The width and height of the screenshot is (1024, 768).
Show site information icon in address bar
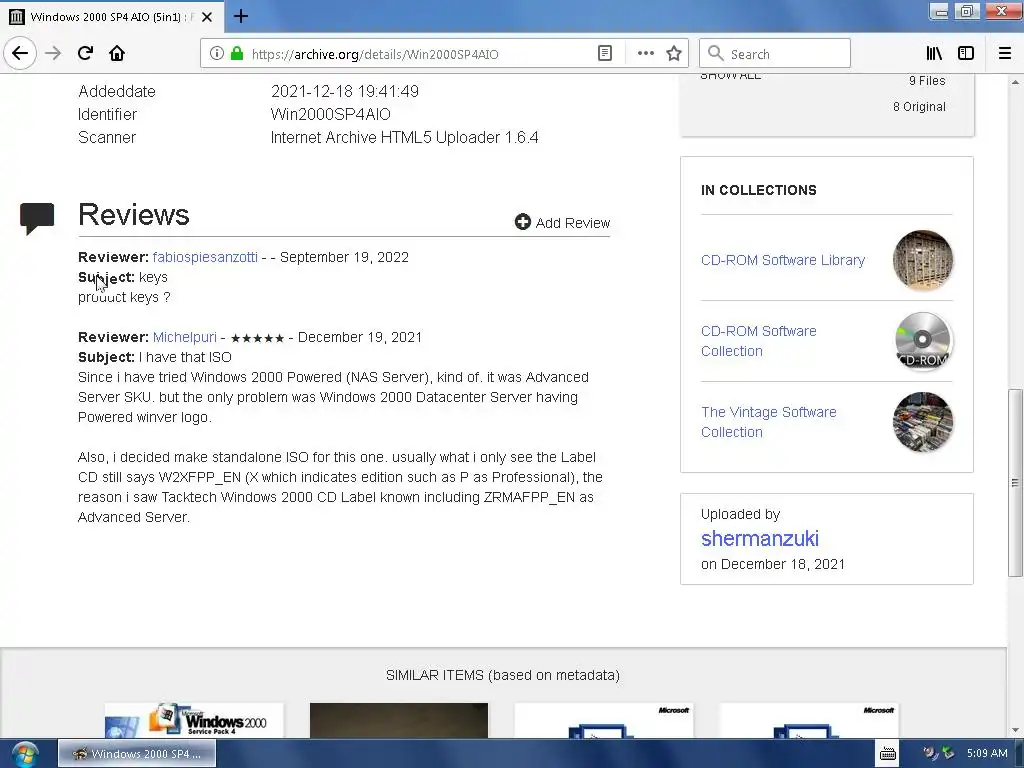click(217, 54)
